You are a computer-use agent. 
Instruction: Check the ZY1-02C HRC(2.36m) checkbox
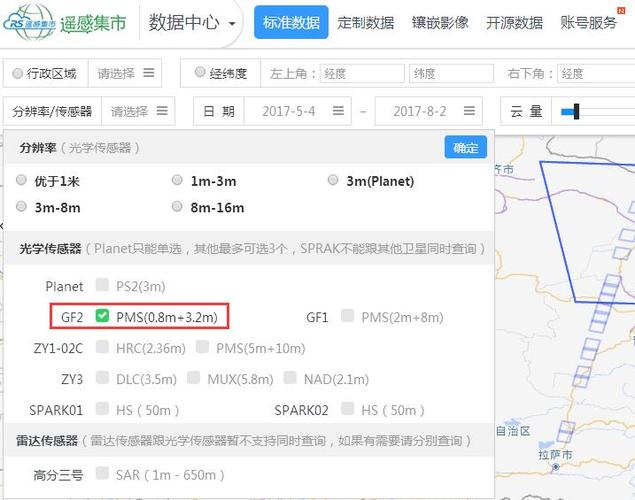[102, 347]
